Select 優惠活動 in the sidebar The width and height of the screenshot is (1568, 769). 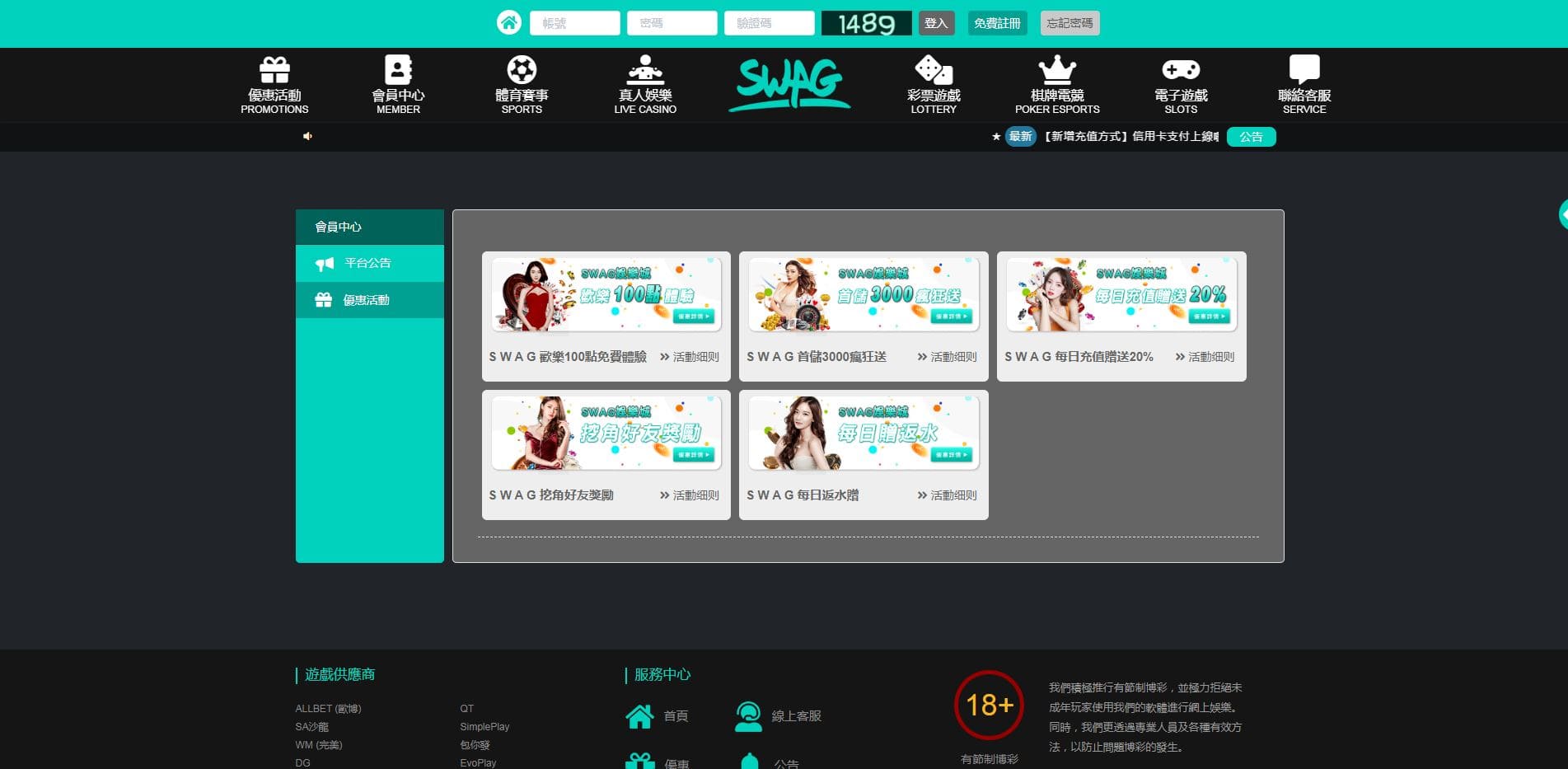point(366,300)
